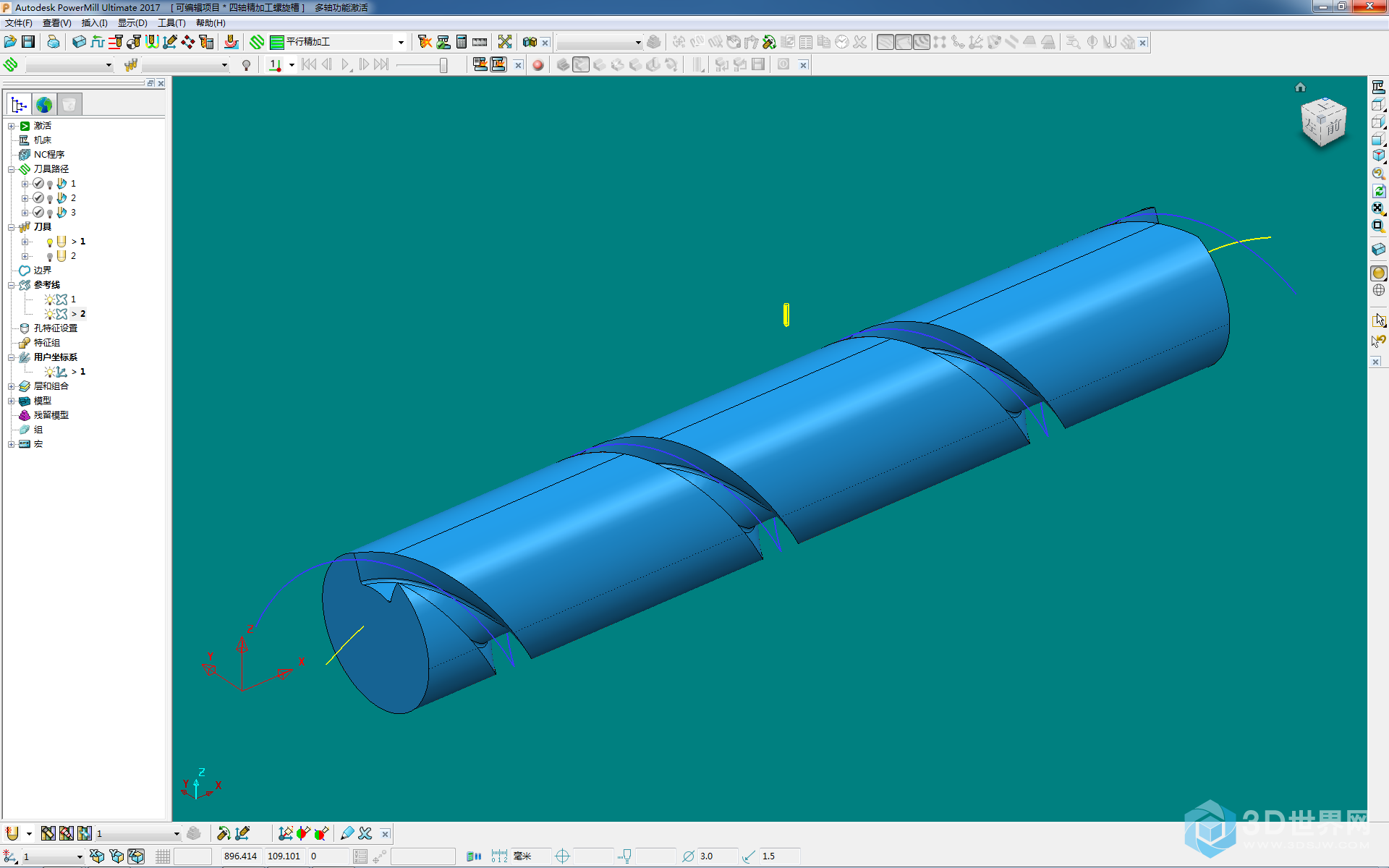1389x868 pixels.
Task: Click the blue pencil icon in bottom toolbar
Action: [x=347, y=834]
